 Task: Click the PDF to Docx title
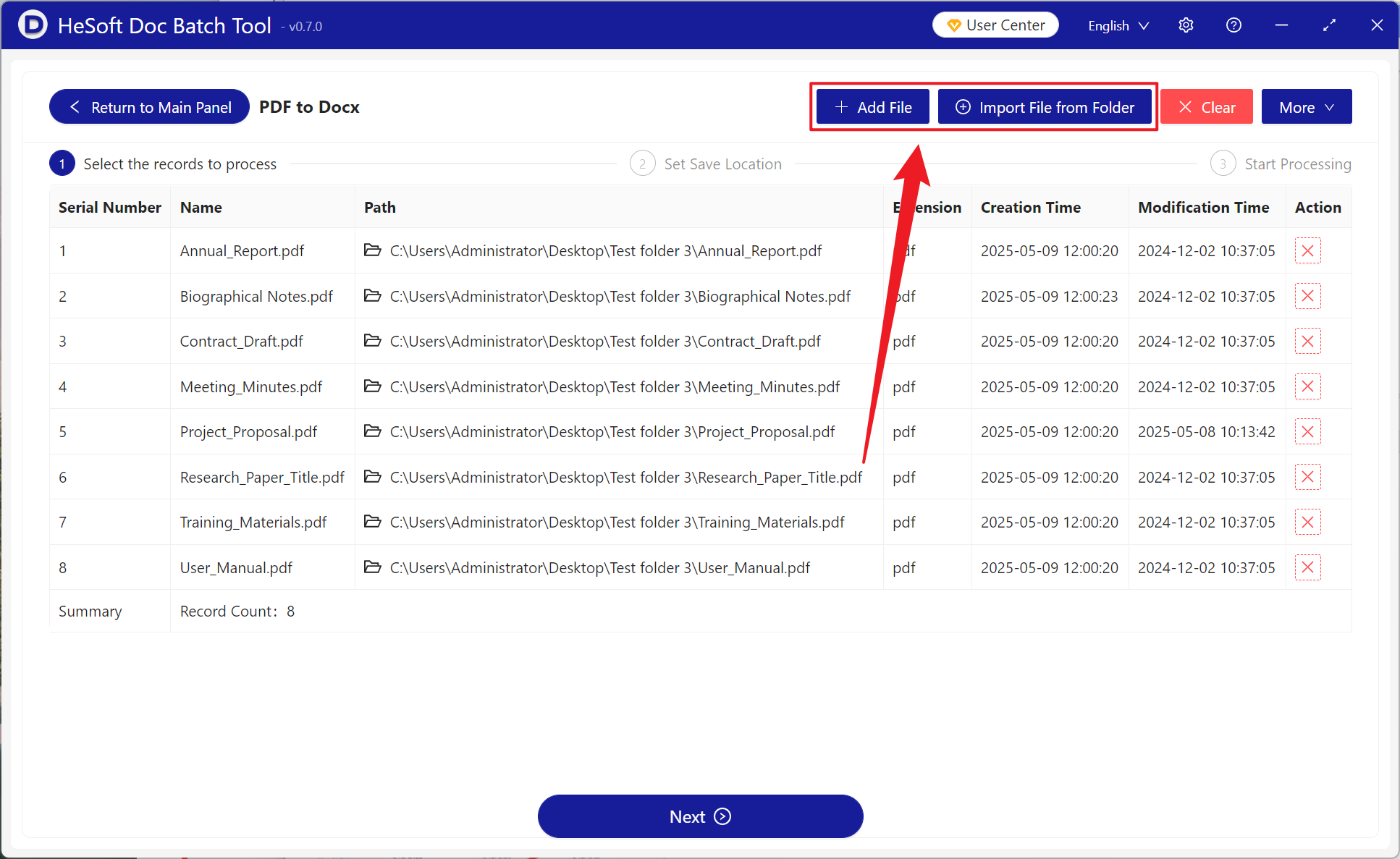point(309,107)
